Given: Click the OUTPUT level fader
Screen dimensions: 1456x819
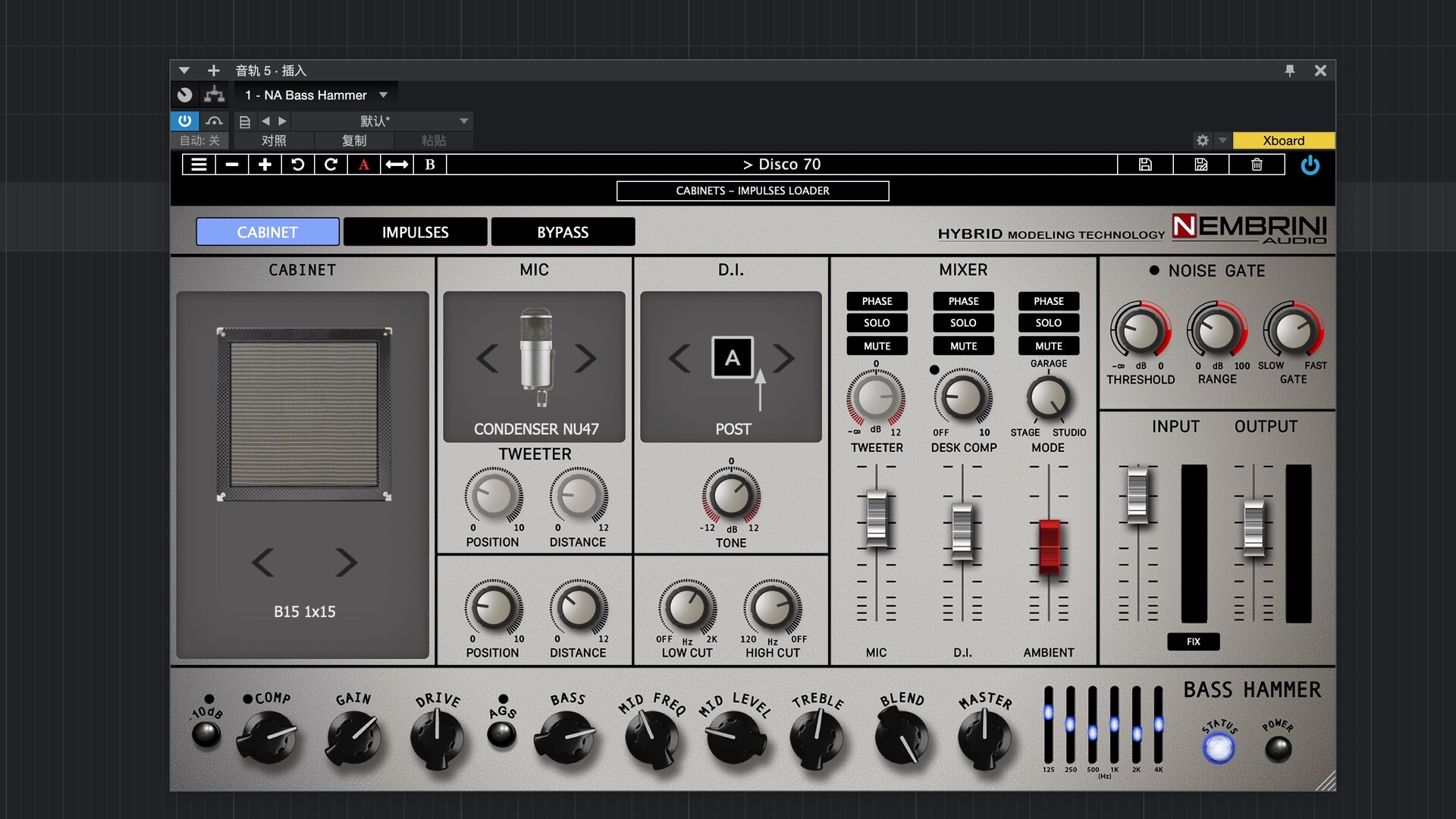Looking at the screenshot, I should 1254,528.
